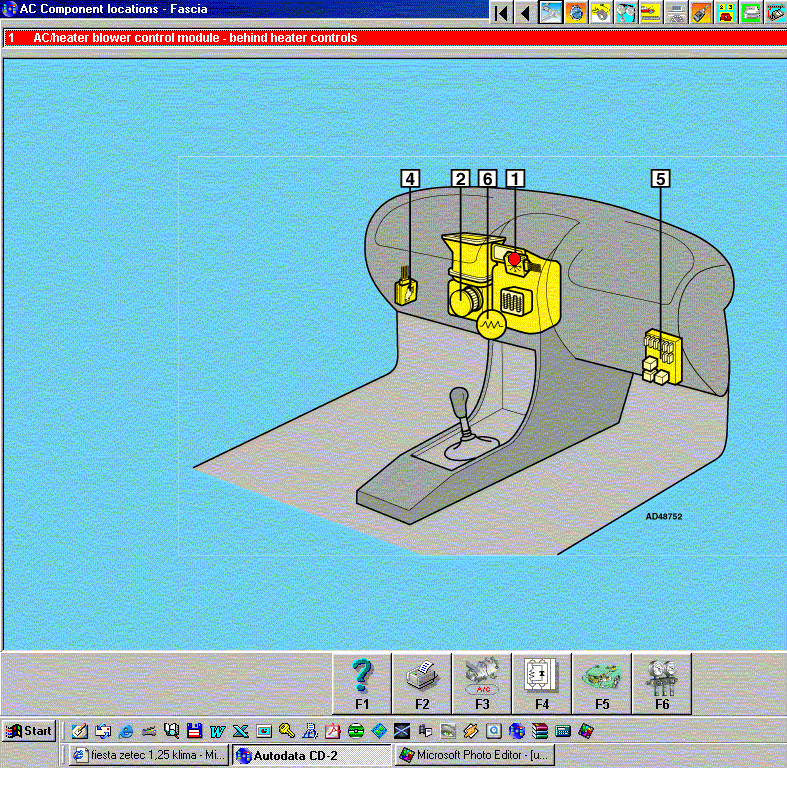787x787 pixels.
Task: Open the F3 A/C compressor button
Action: pos(482,683)
